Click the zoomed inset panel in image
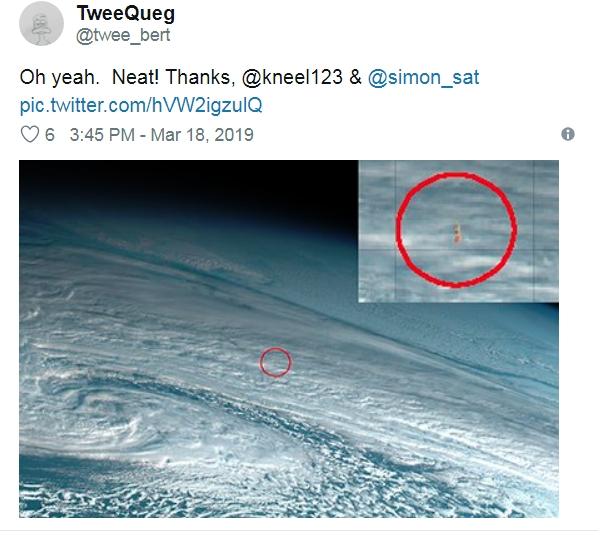Viewport: 598px width, 537px height. [459, 231]
